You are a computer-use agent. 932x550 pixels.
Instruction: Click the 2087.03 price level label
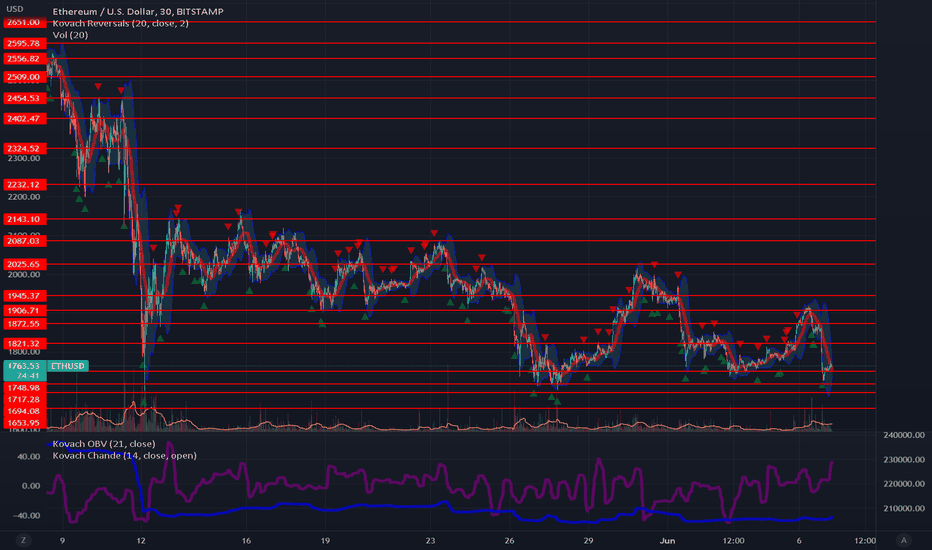point(24,241)
